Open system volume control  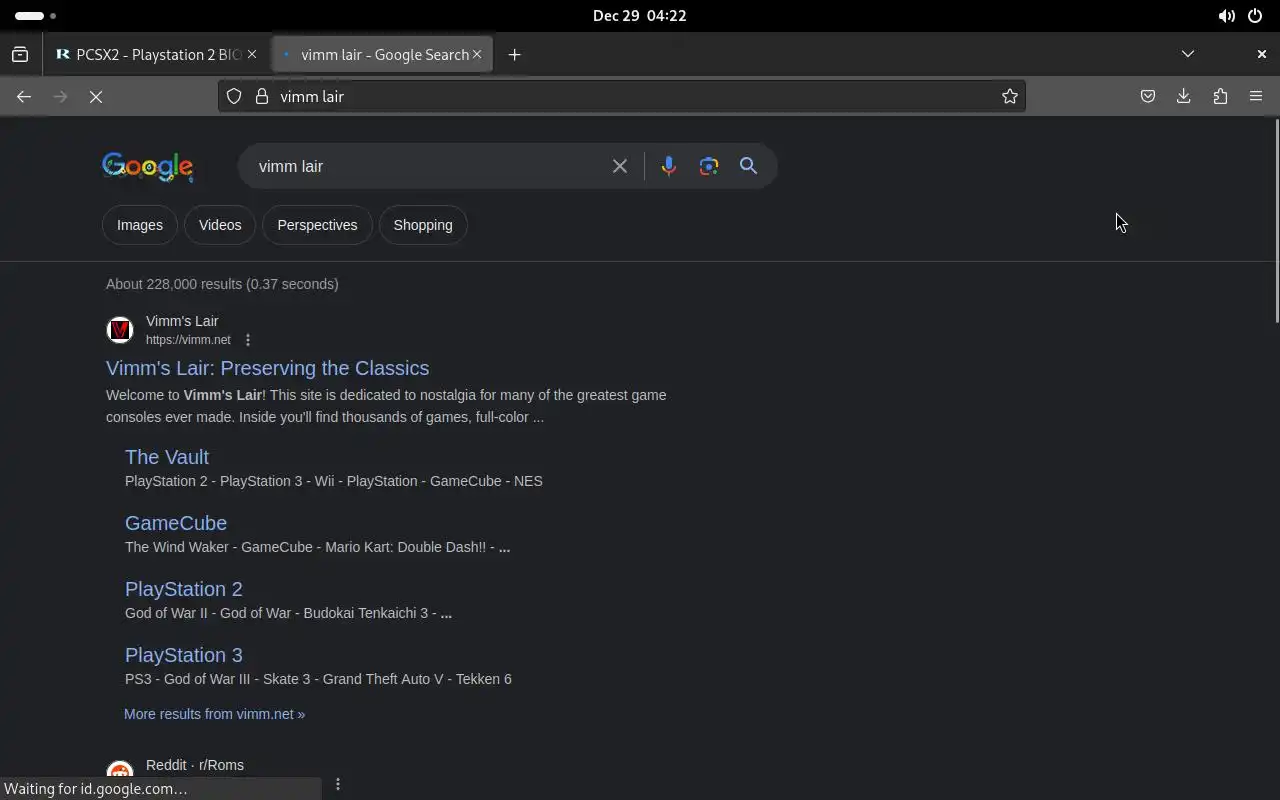1226,16
